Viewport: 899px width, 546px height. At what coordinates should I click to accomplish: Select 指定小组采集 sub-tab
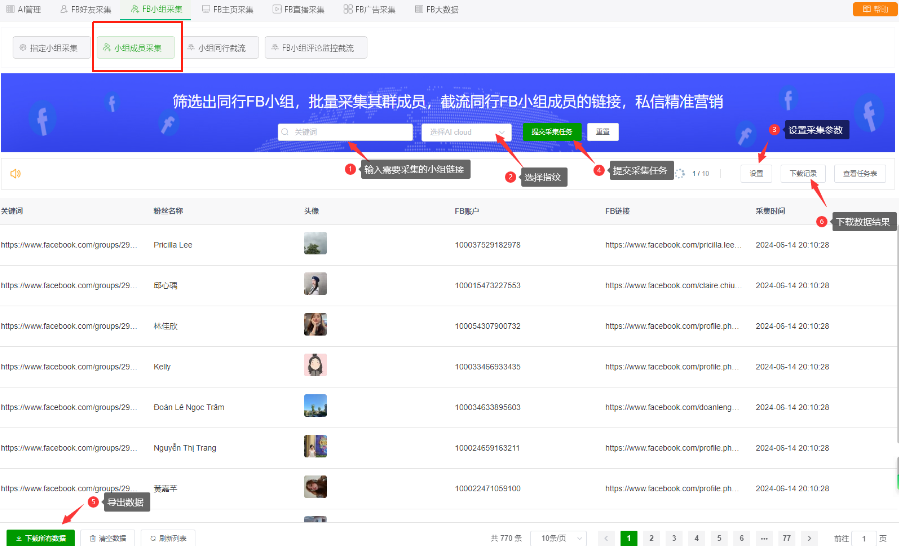[51, 48]
